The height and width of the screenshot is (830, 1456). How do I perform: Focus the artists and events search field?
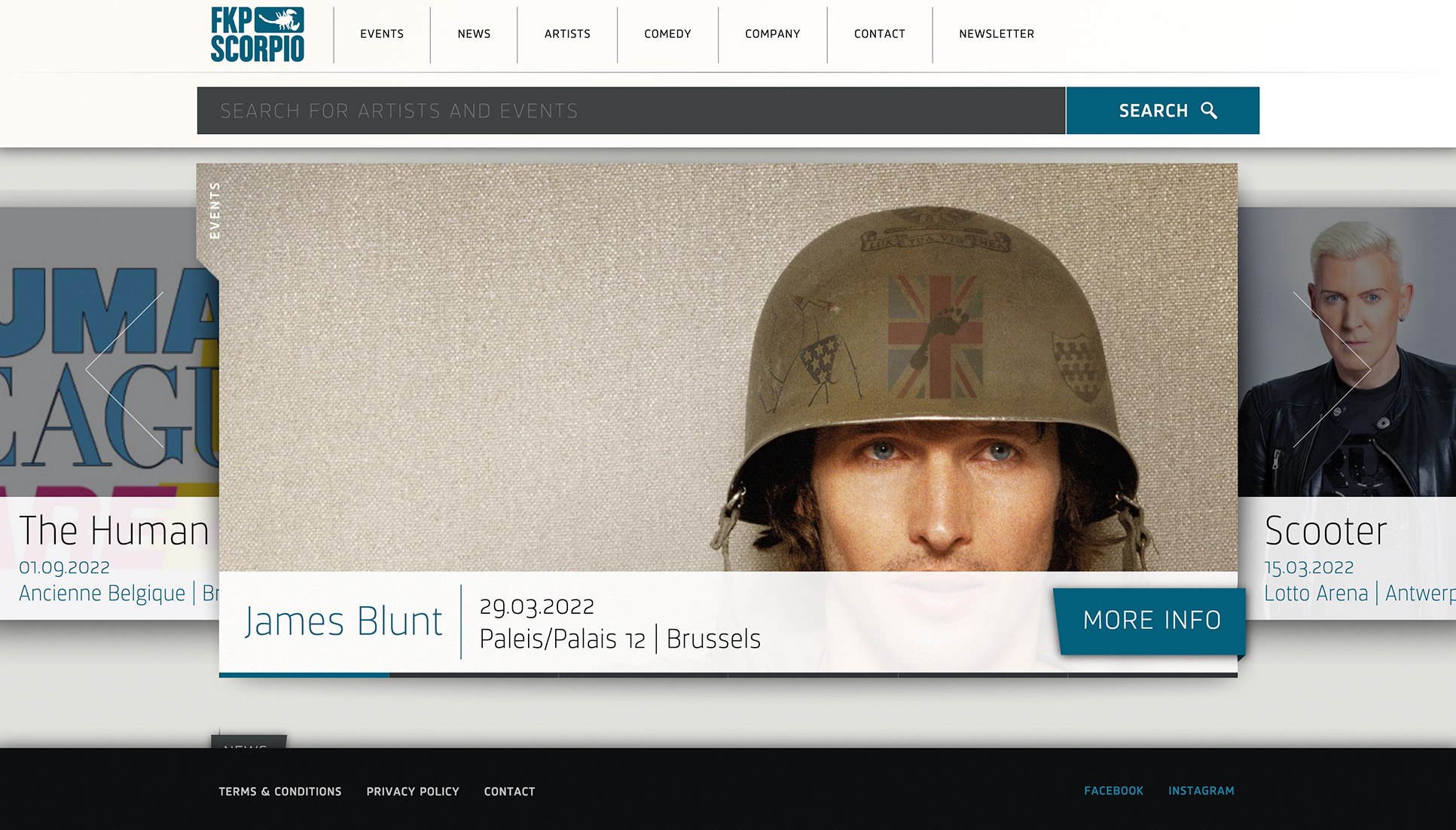630,111
